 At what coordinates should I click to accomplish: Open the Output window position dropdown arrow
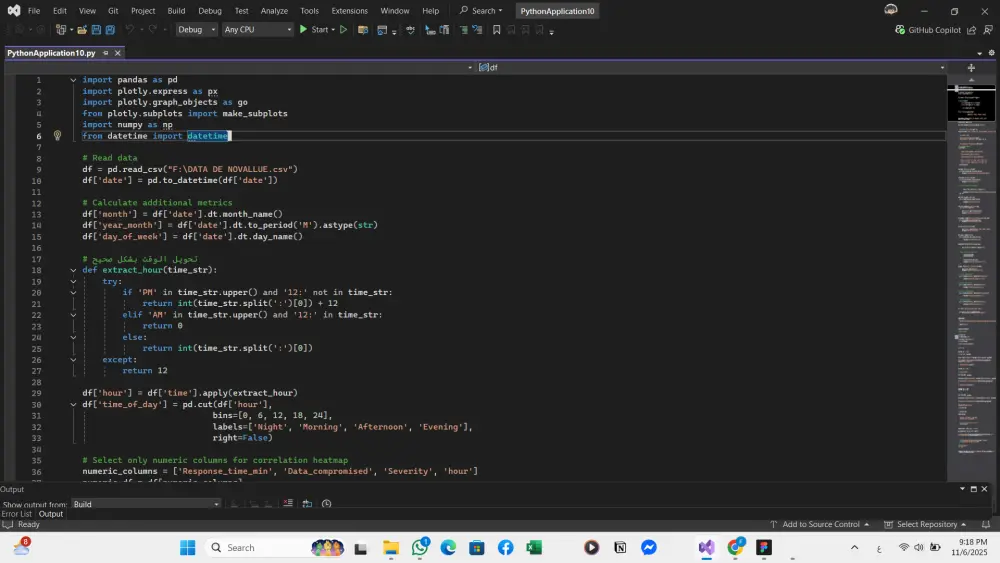point(962,489)
